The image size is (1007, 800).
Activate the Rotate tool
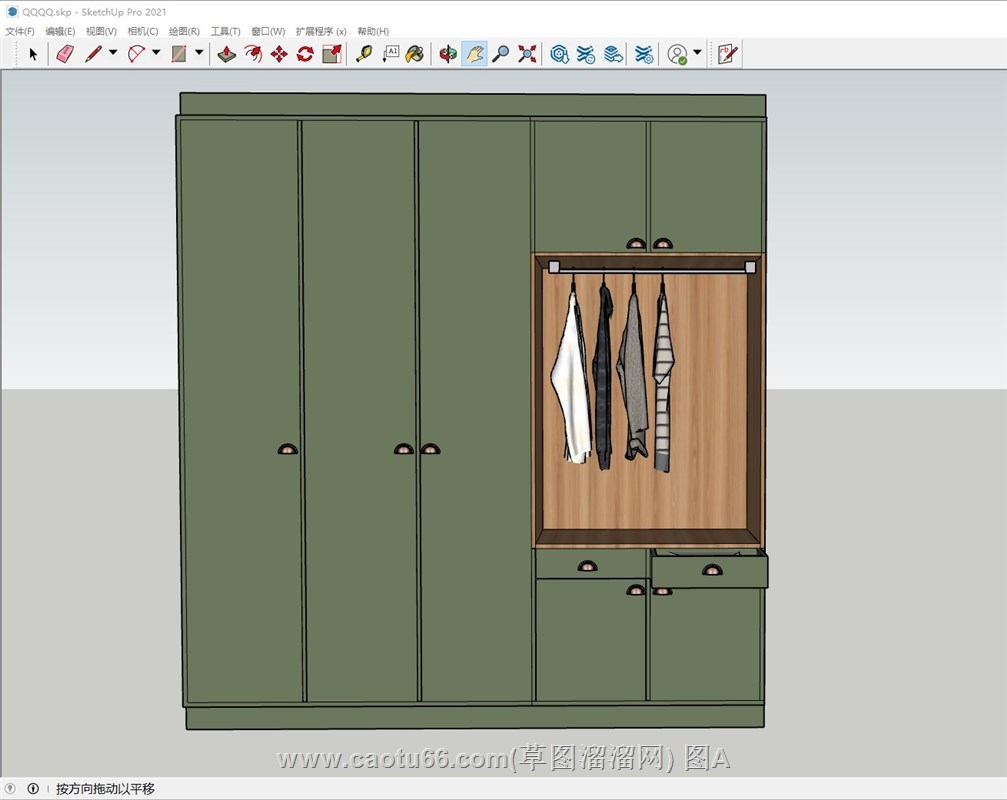[305, 54]
